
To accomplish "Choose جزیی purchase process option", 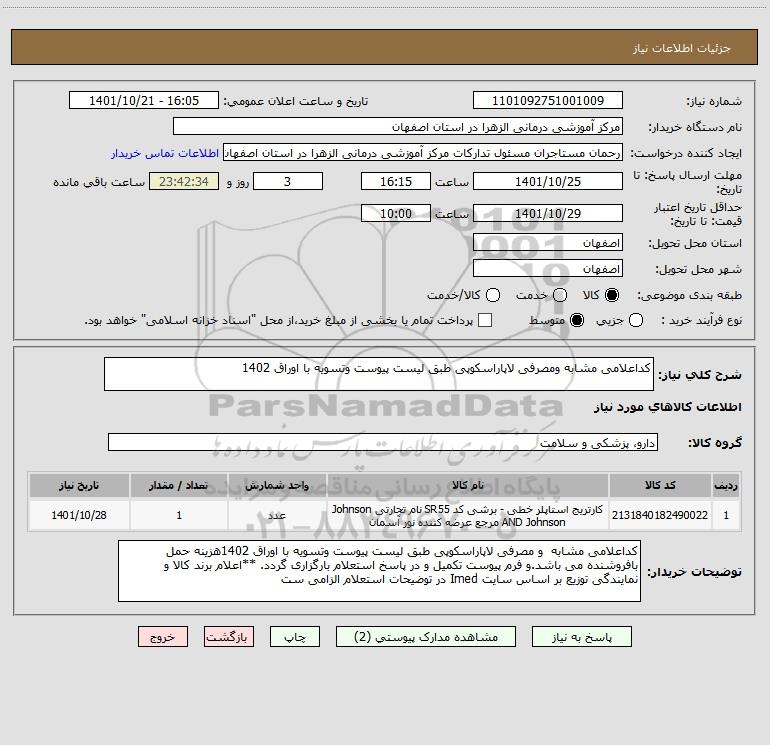I will [x=635, y=320].
